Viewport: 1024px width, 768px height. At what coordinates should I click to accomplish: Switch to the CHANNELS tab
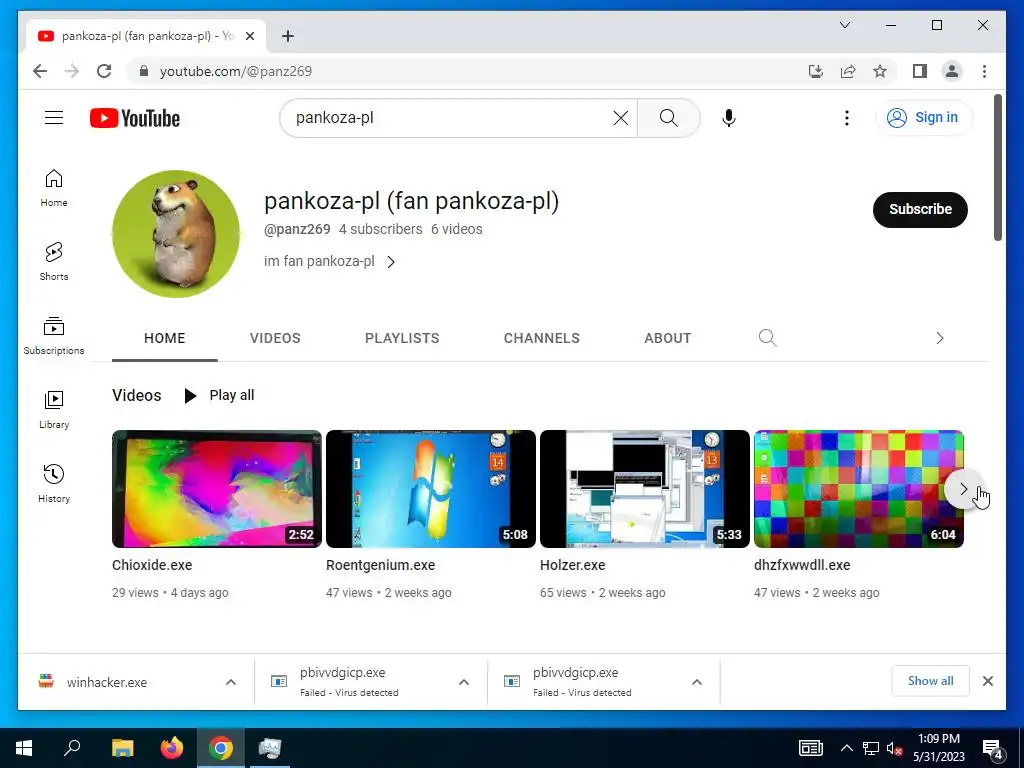541,338
